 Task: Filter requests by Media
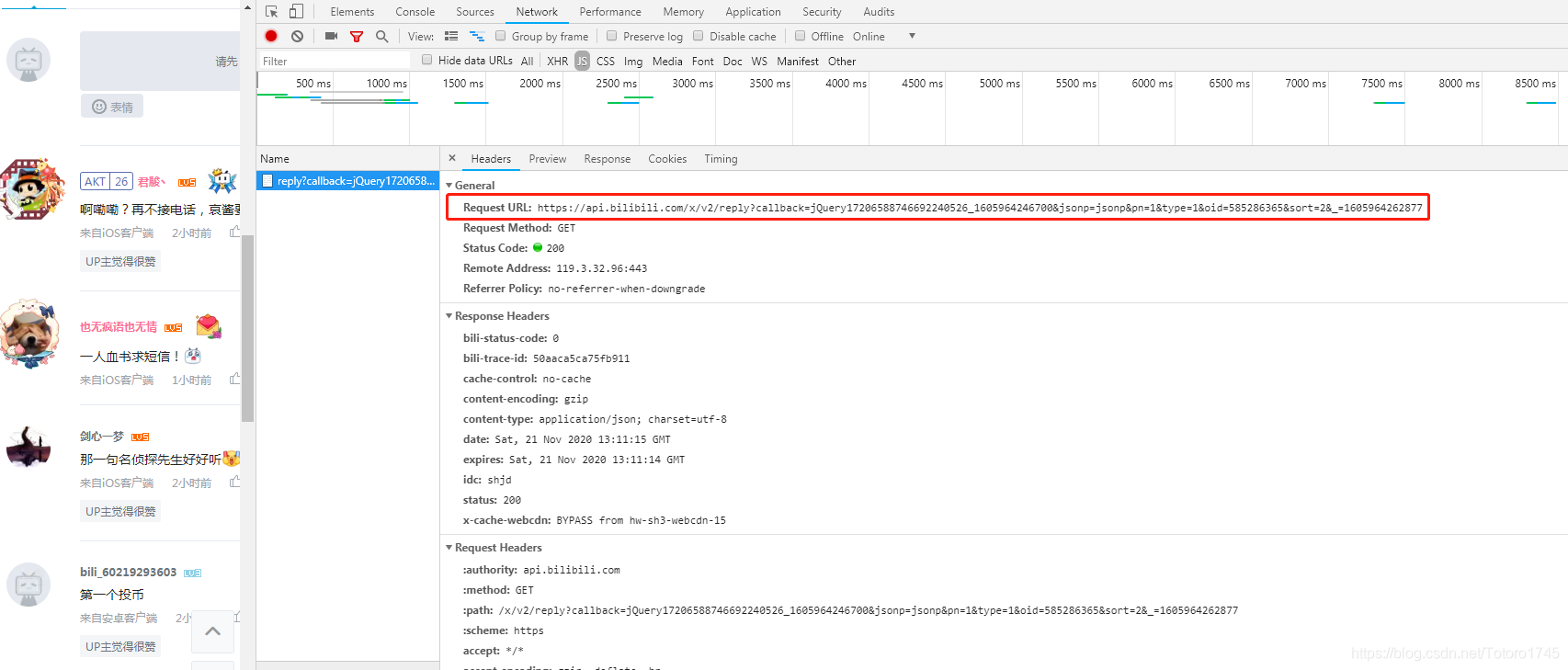[667, 61]
